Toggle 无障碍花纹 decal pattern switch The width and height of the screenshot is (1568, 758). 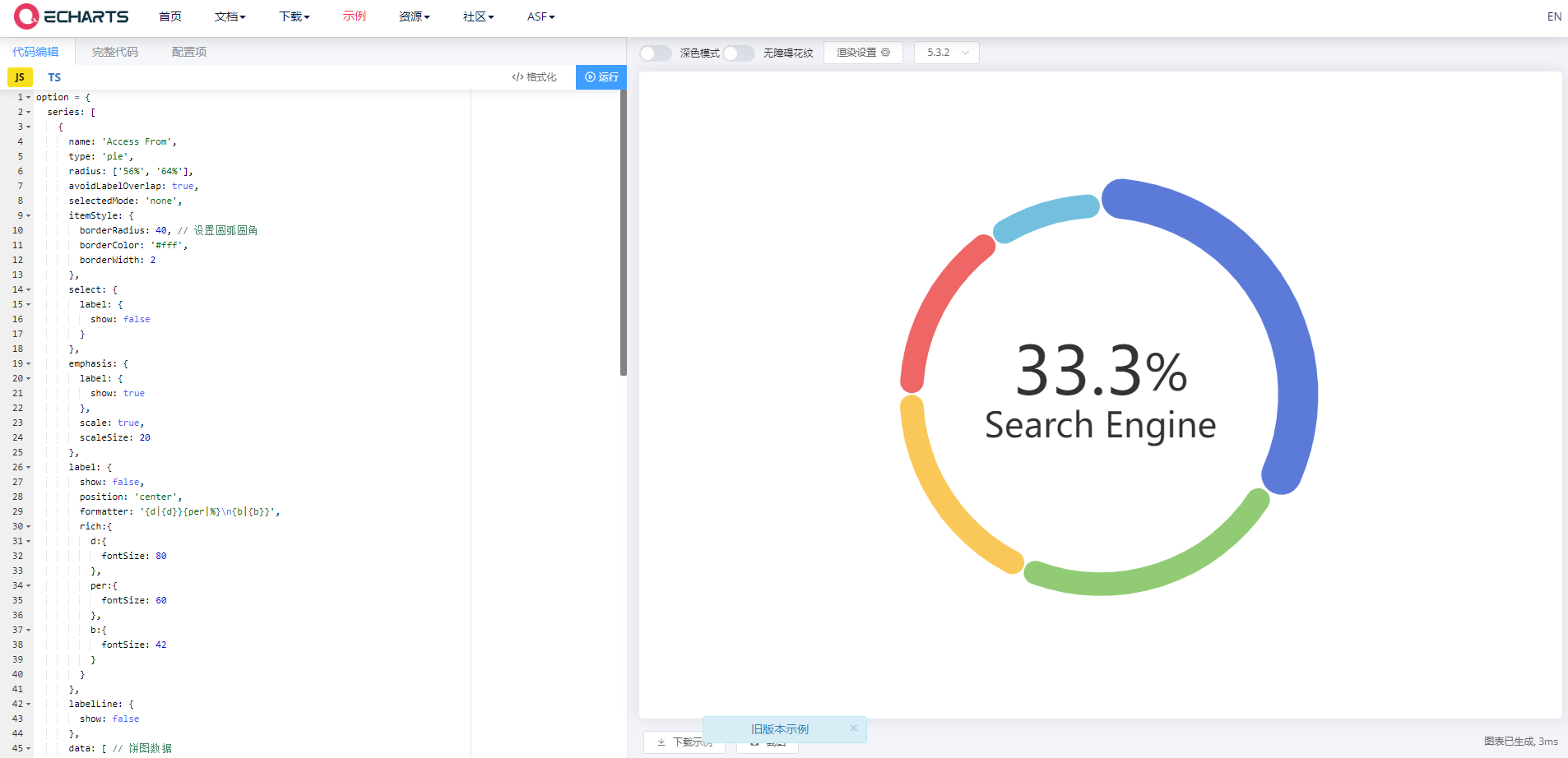739,53
